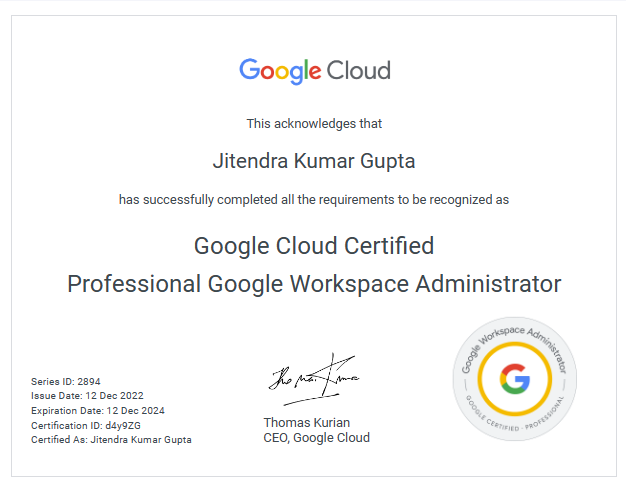626x487 pixels.
Task: Click the 'Google Cloud Certified' title
Action: [x=314, y=246]
